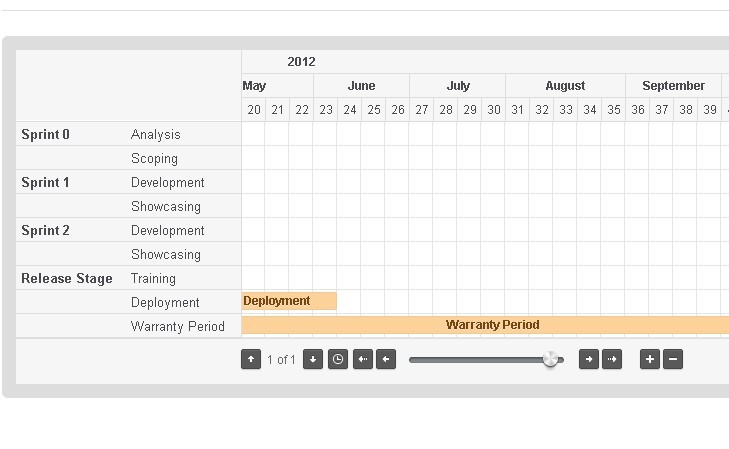Select the Release Stage row label
The image size is (729, 449).
click(67, 278)
